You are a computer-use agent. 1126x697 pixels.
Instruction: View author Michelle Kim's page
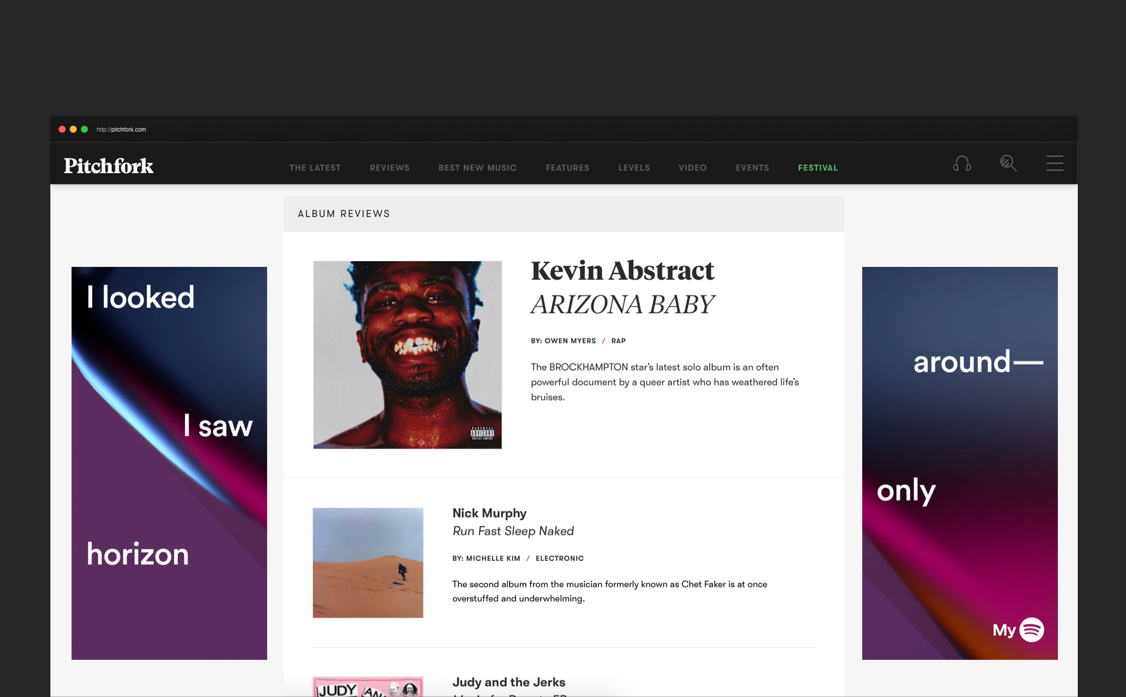493,558
